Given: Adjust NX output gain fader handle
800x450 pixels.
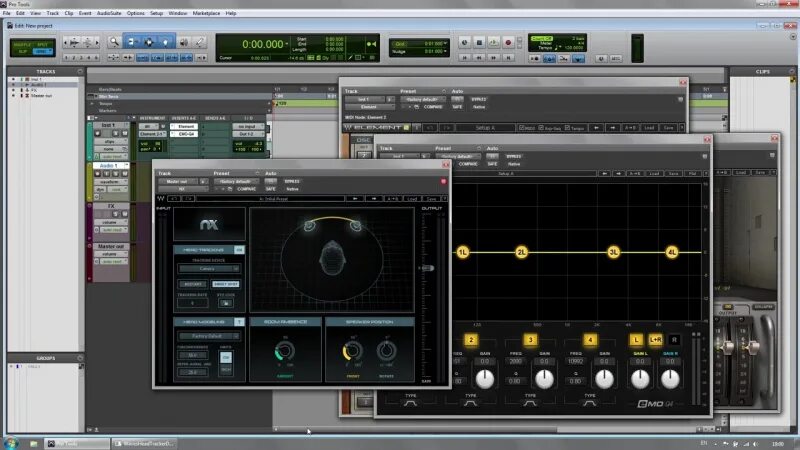Looking at the screenshot, I should click(427, 268).
